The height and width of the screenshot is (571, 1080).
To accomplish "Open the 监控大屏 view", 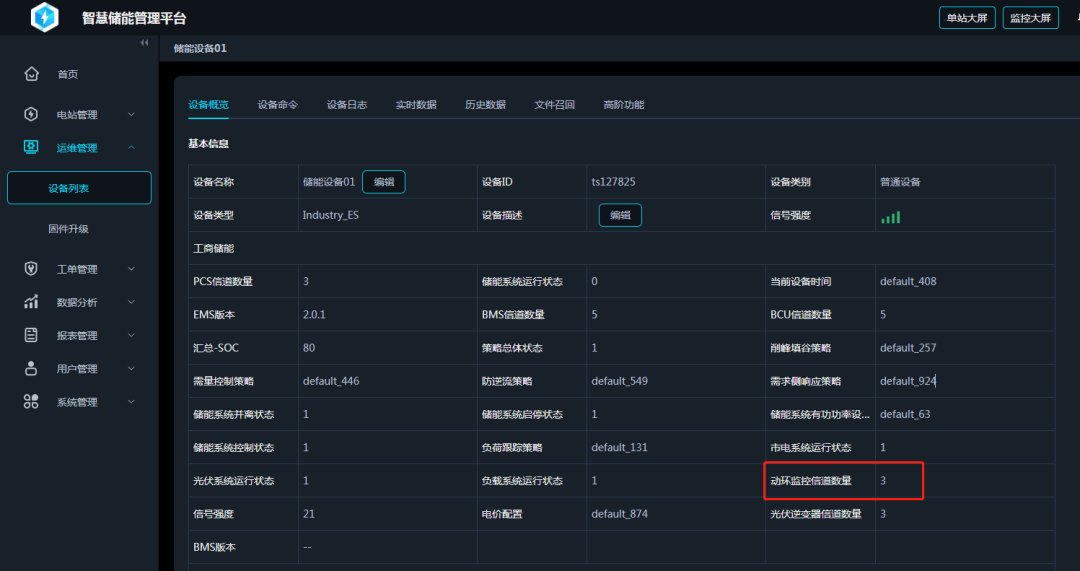I will tap(1030, 18).
